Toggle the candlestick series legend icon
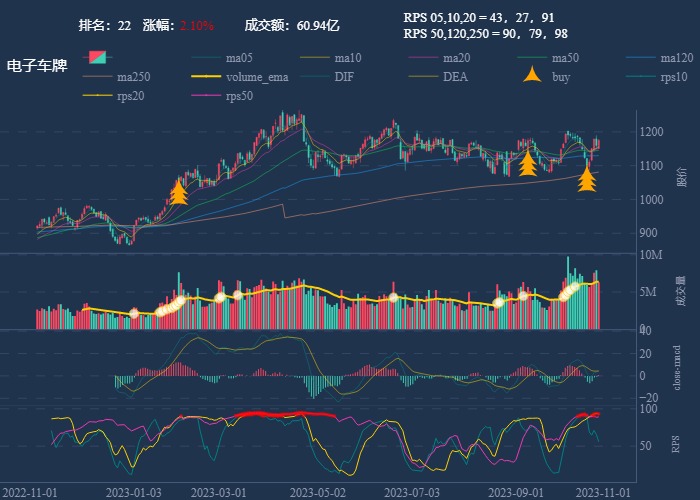700x500 pixels. [x=97, y=57]
